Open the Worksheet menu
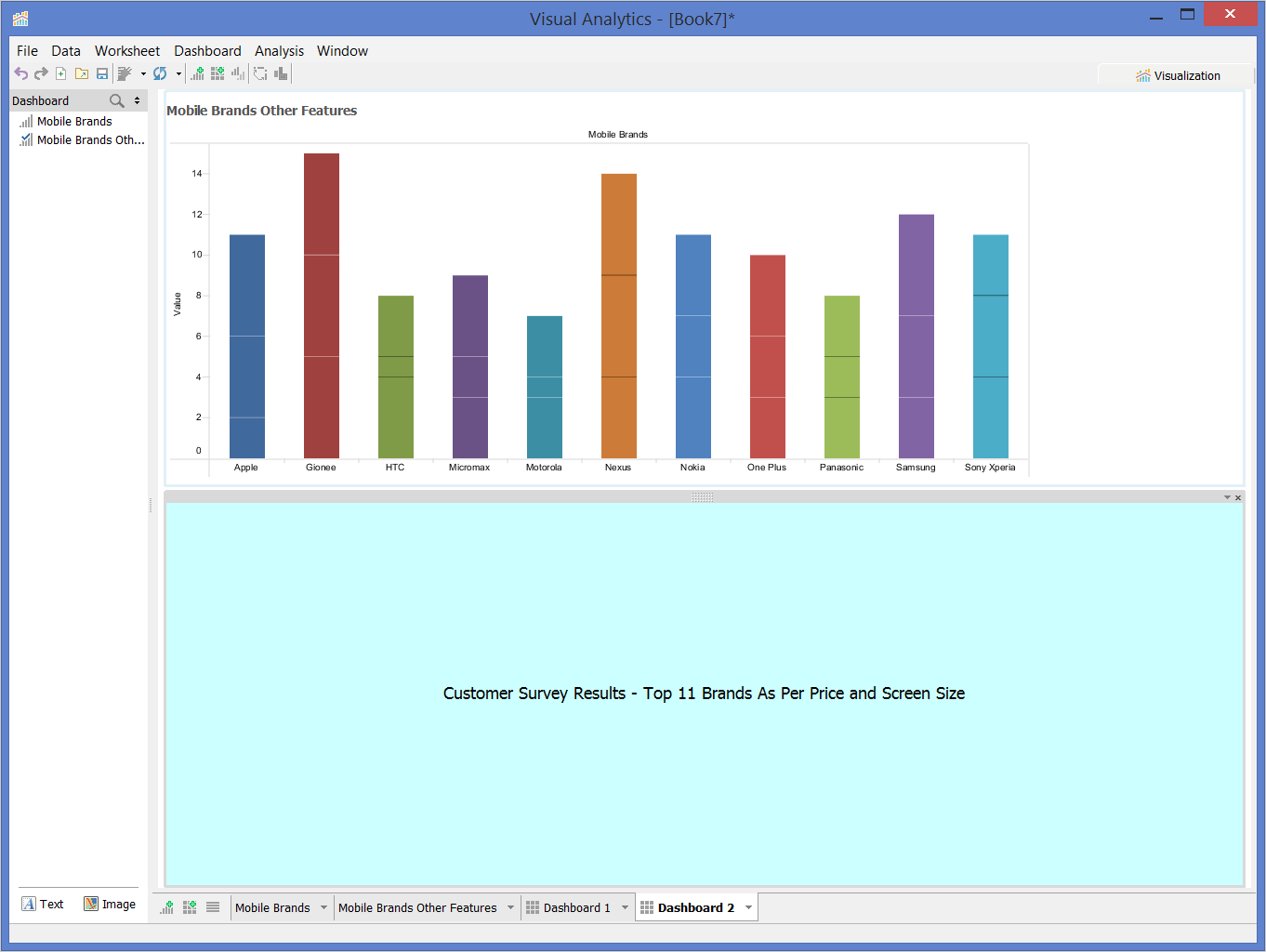 pos(127,51)
